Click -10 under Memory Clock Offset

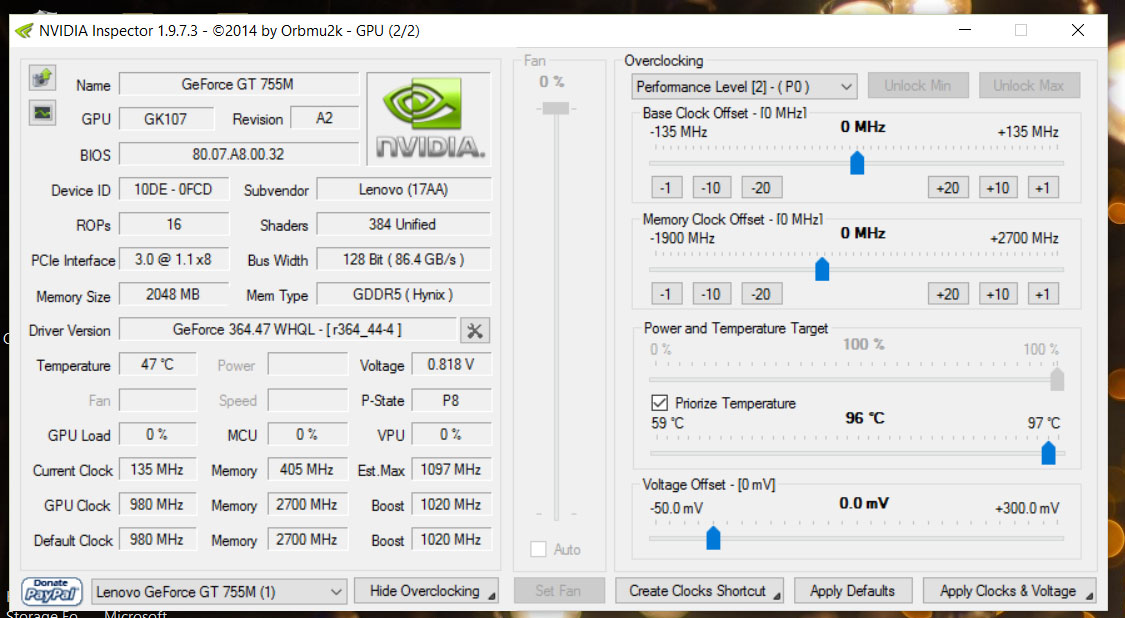[711, 294]
